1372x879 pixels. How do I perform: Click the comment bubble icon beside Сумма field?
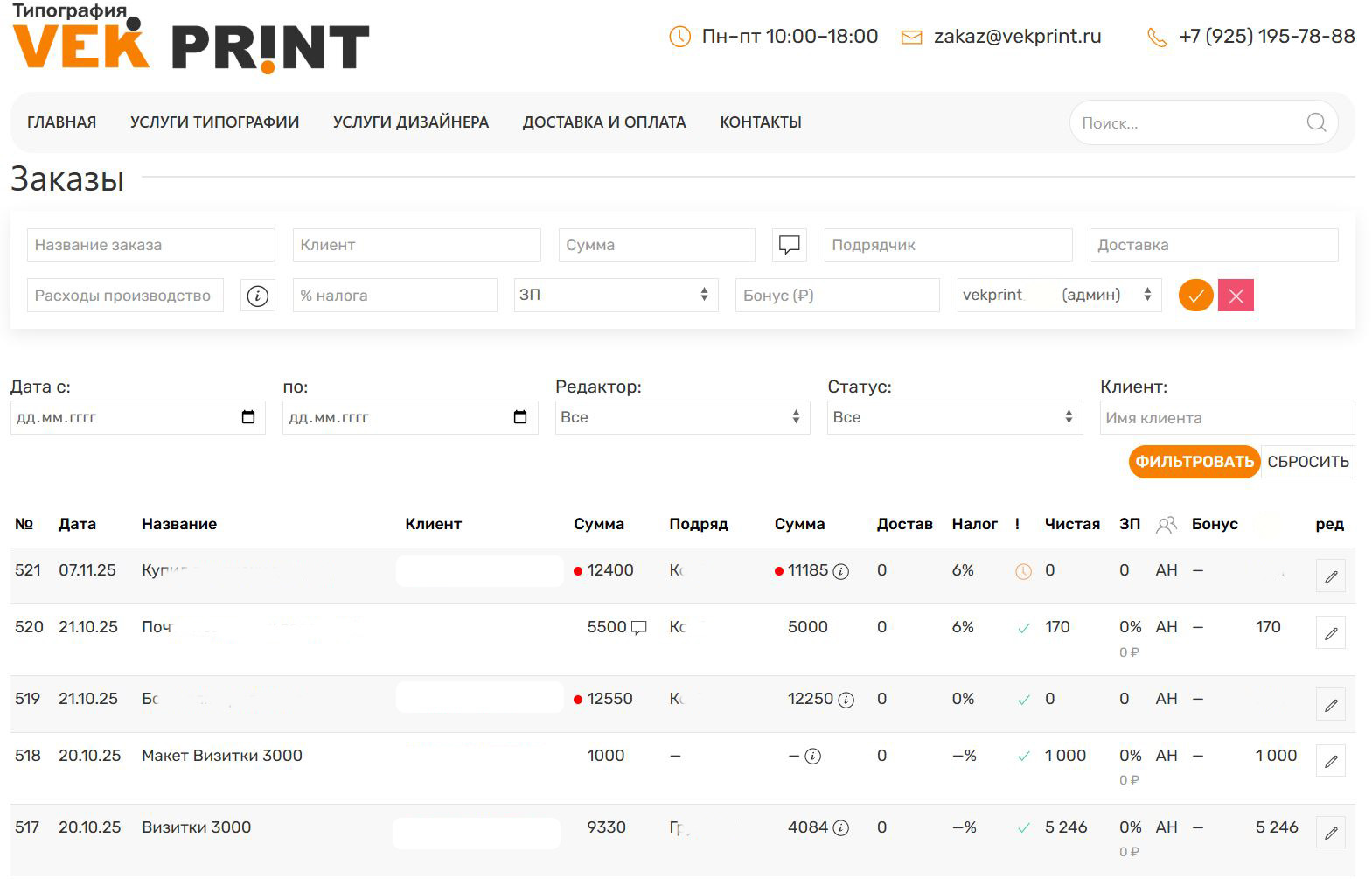pos(789,245)
